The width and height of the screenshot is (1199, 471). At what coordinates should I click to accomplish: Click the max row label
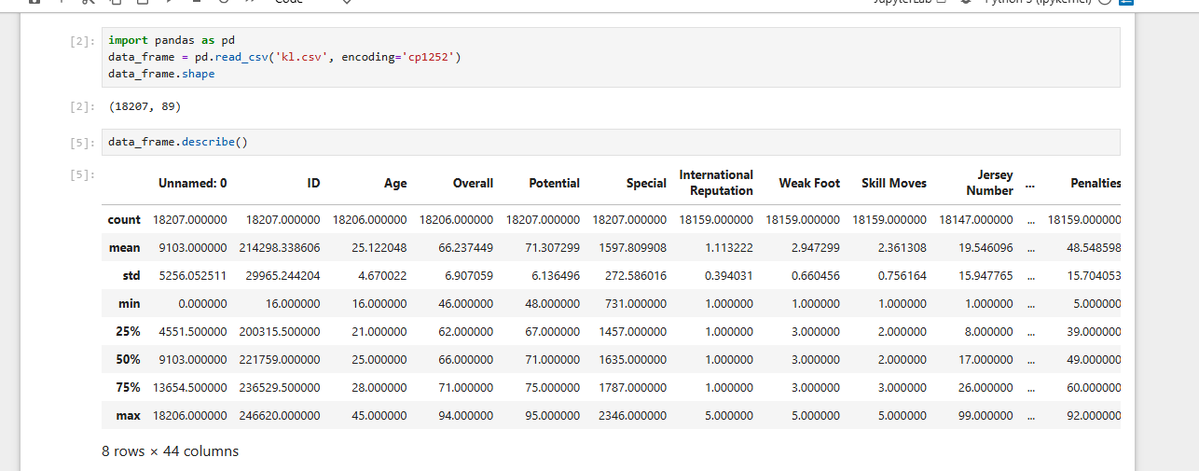point(128,416)
